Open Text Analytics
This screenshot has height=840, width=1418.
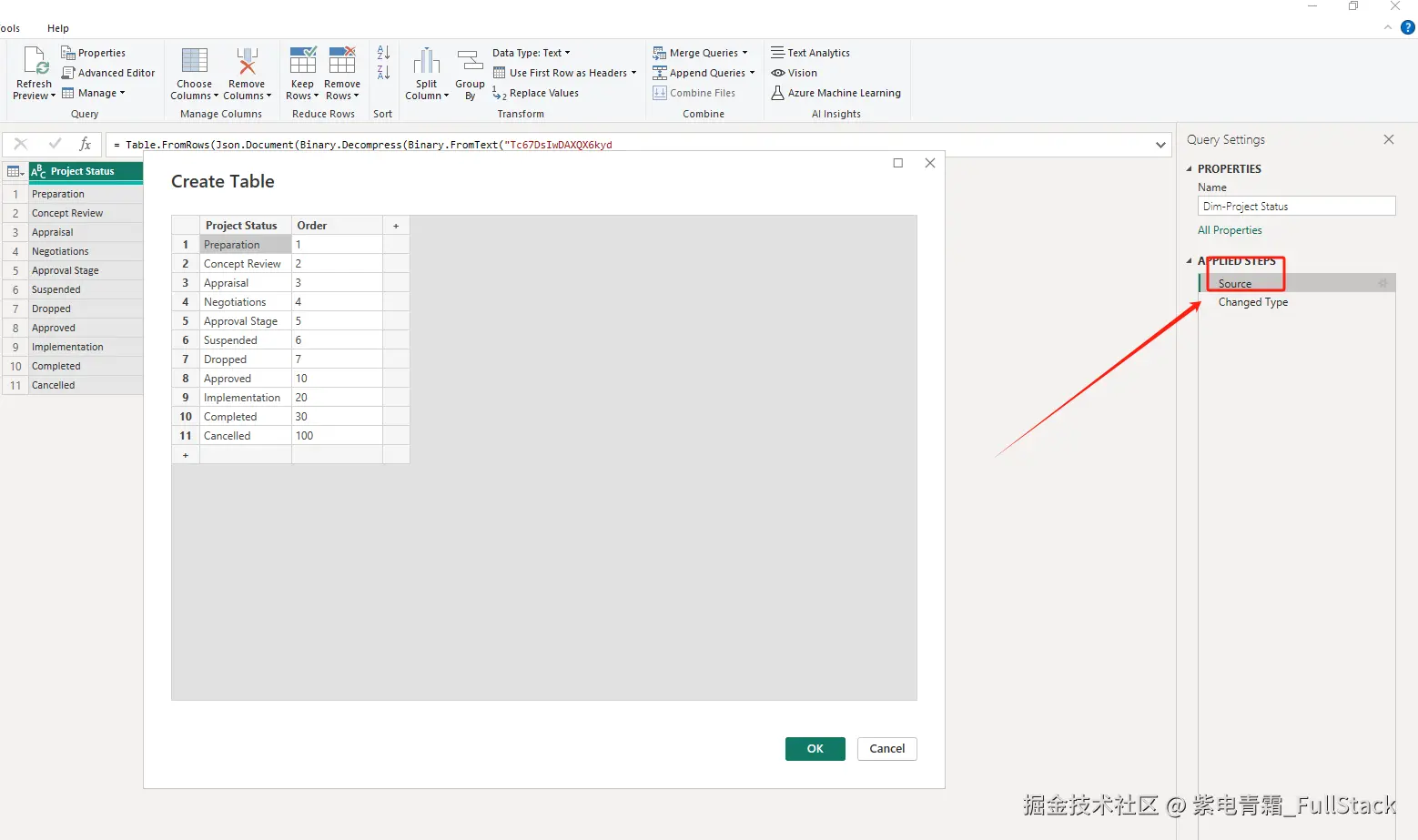(810, 53)
